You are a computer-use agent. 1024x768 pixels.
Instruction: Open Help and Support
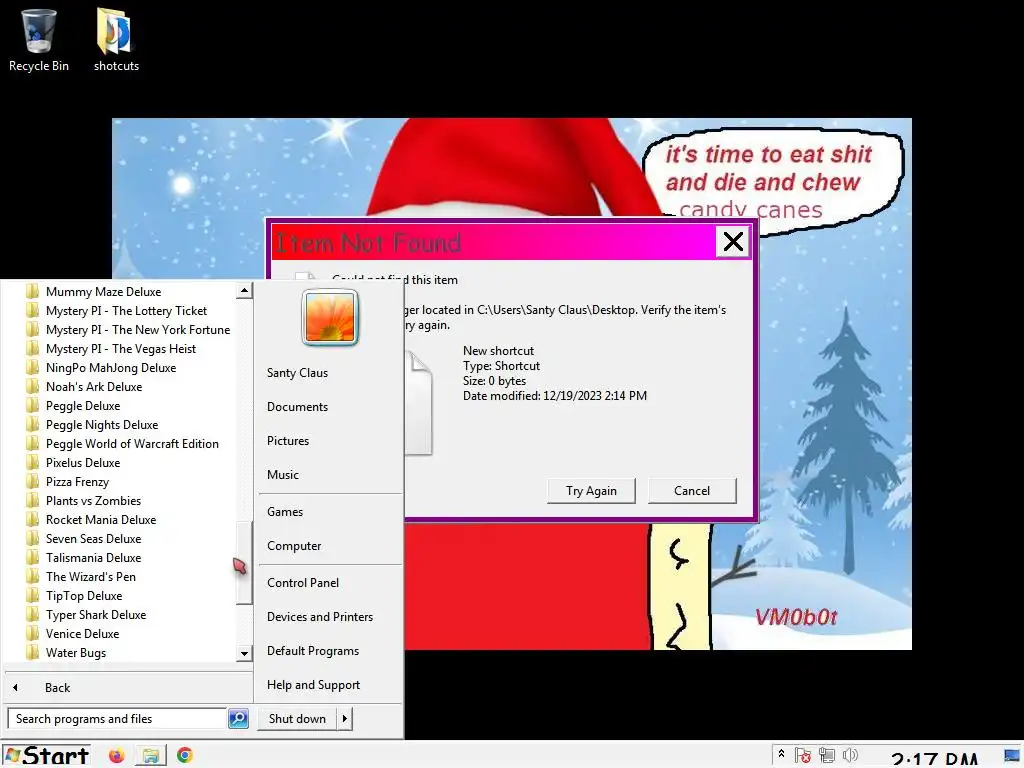313,684
